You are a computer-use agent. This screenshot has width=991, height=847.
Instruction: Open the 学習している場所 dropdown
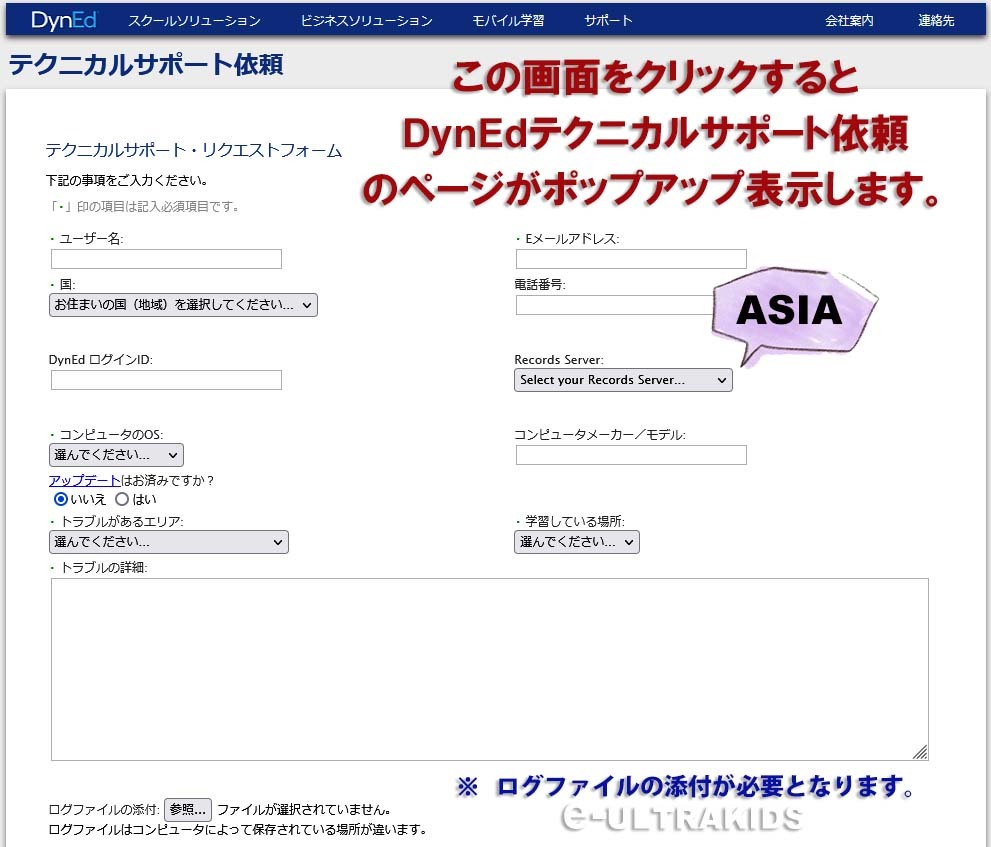click(x=576, y=542)
